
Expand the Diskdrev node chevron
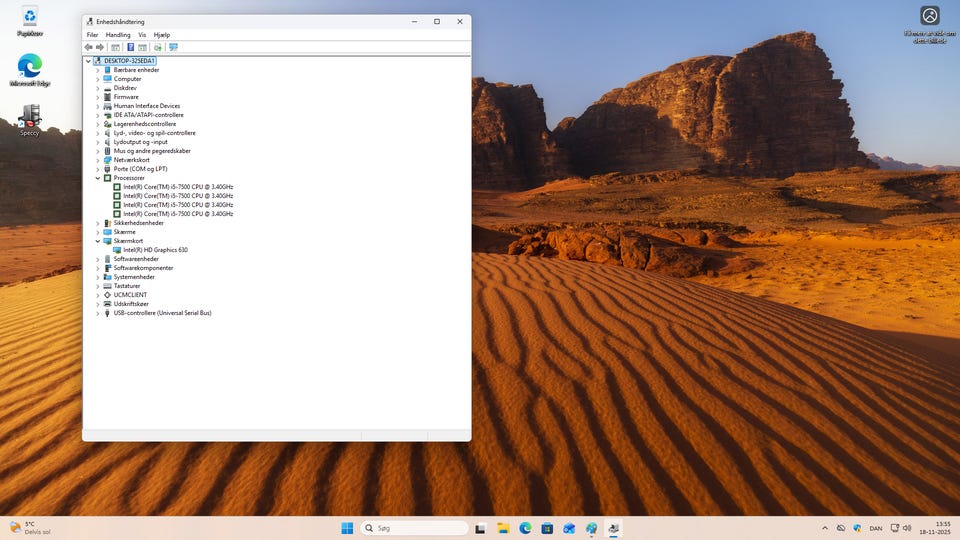click(x=98, y=88)
